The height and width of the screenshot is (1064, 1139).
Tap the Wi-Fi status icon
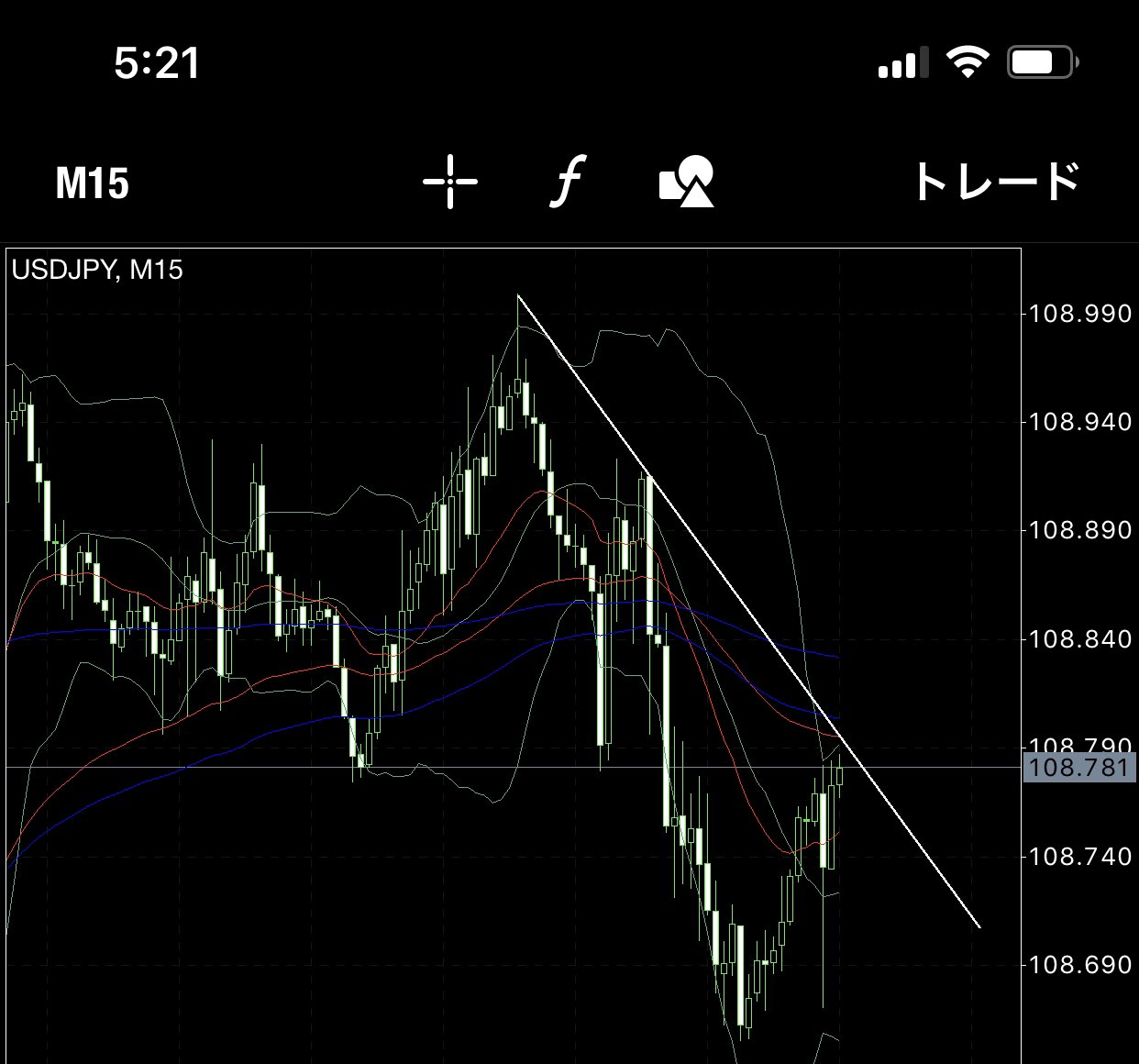(x=968, y=62)
